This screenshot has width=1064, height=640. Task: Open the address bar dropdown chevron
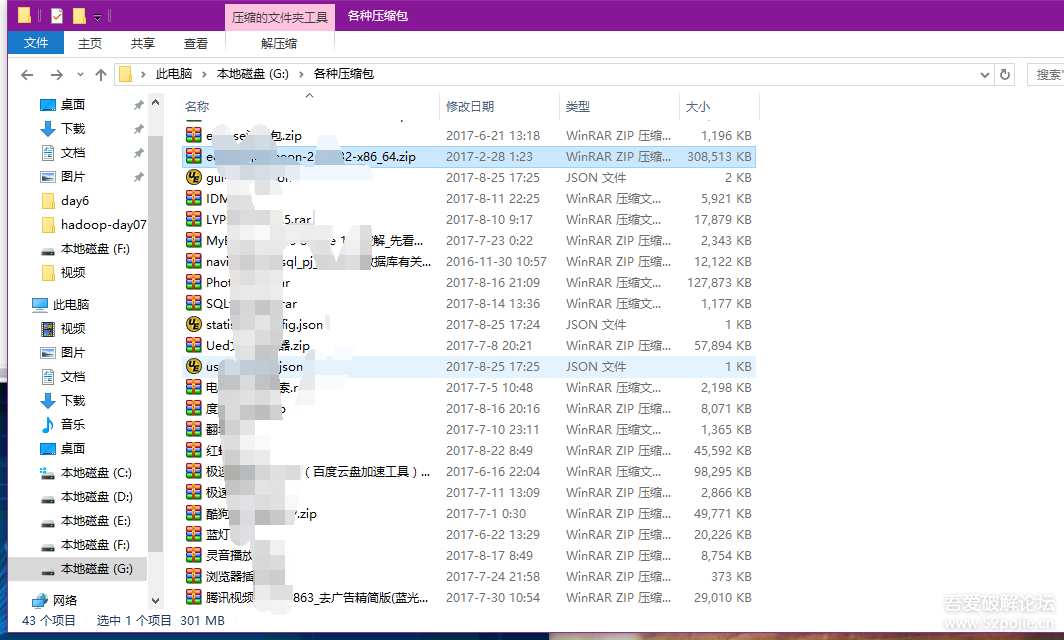pyautogui.click(x=984, y=74)
